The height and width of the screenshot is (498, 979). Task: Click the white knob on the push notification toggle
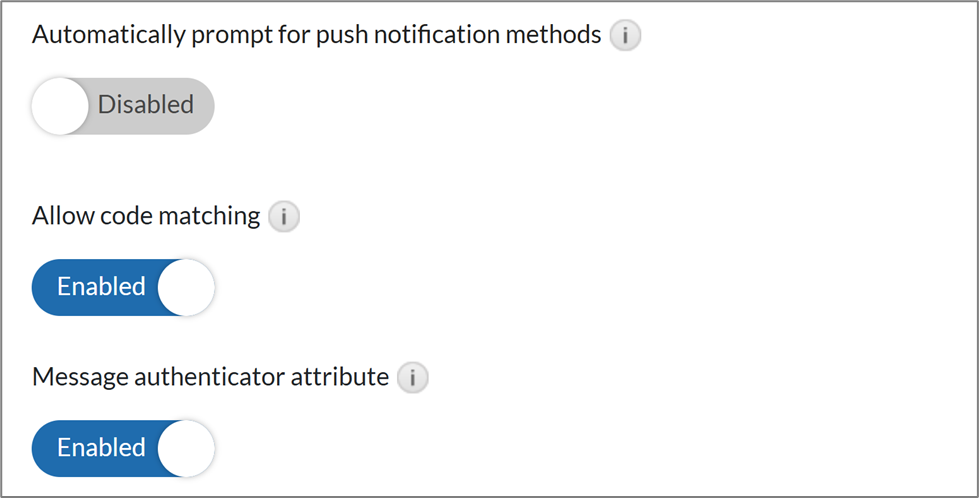60,105
